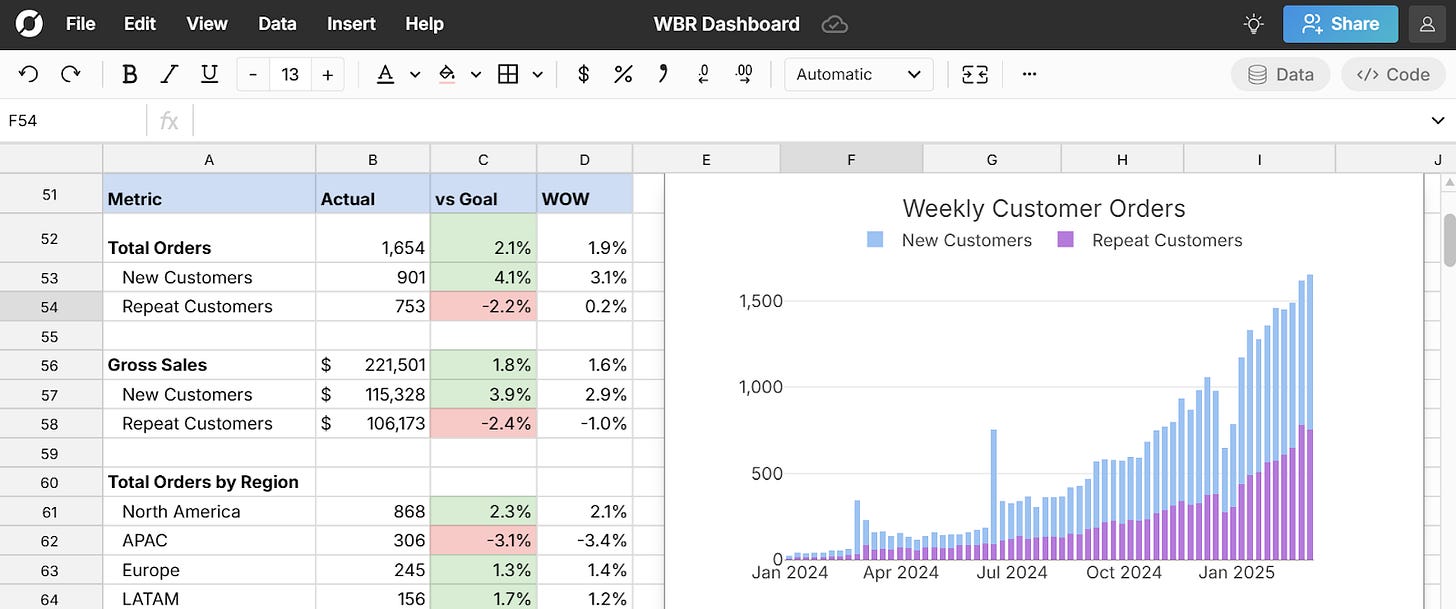
Task: Select the North America cell
Action: point(209,511)
